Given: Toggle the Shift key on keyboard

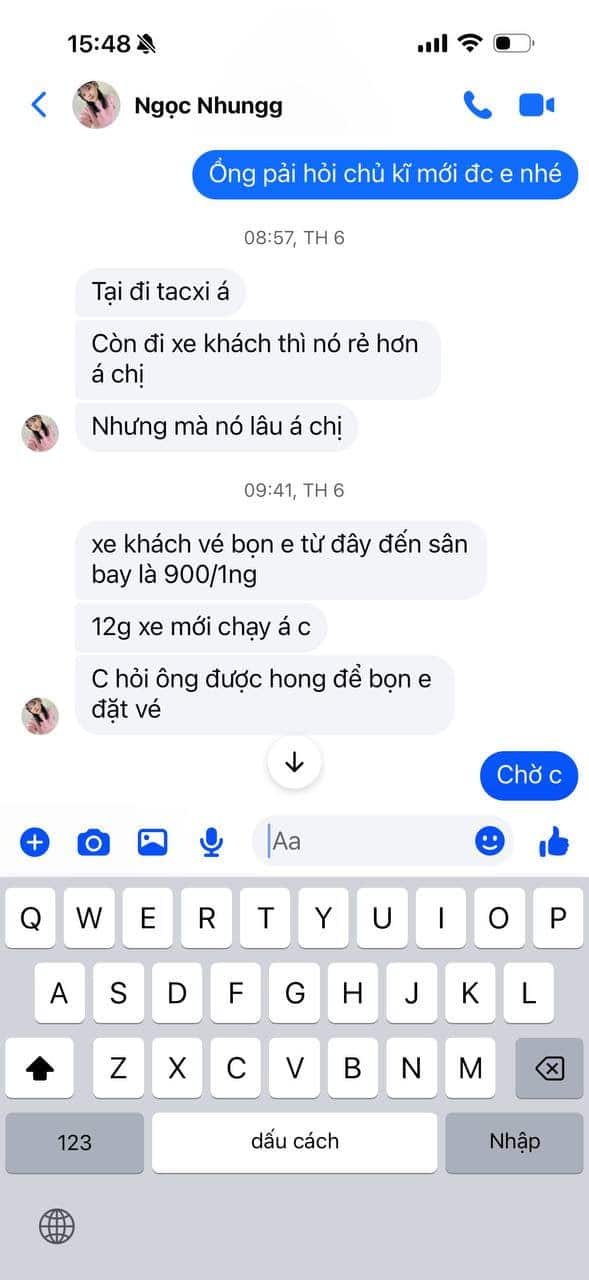Looking at the screenshot, I should [39, 1068].
